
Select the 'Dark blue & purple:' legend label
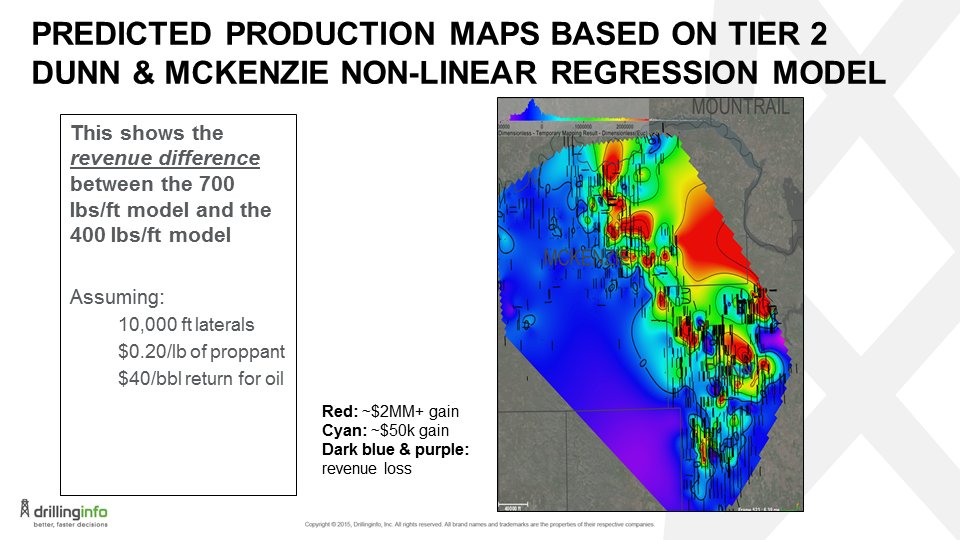click(x=396, y=449)
